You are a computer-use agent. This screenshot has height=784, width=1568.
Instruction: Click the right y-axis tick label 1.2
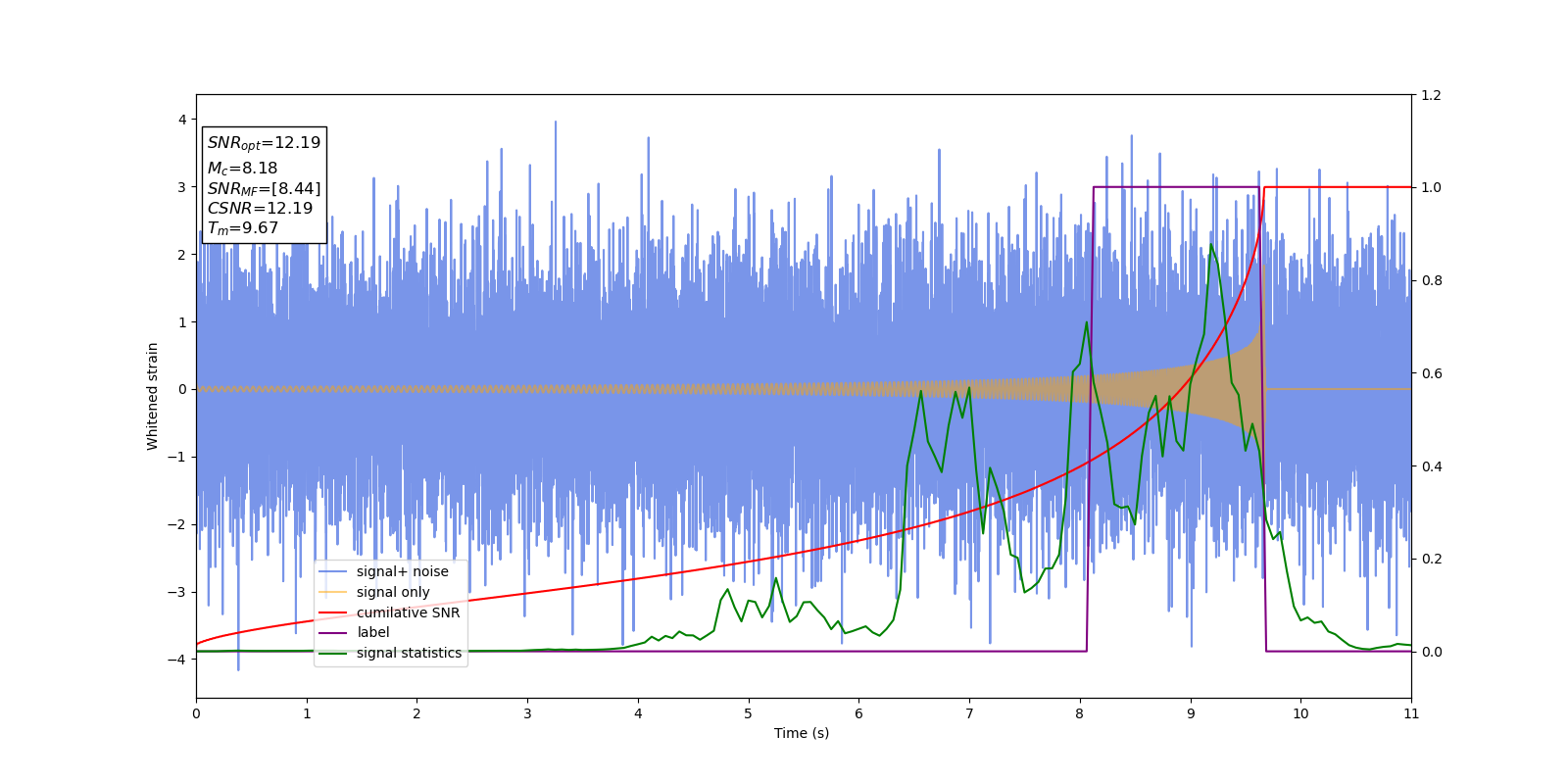[1431, 95]
